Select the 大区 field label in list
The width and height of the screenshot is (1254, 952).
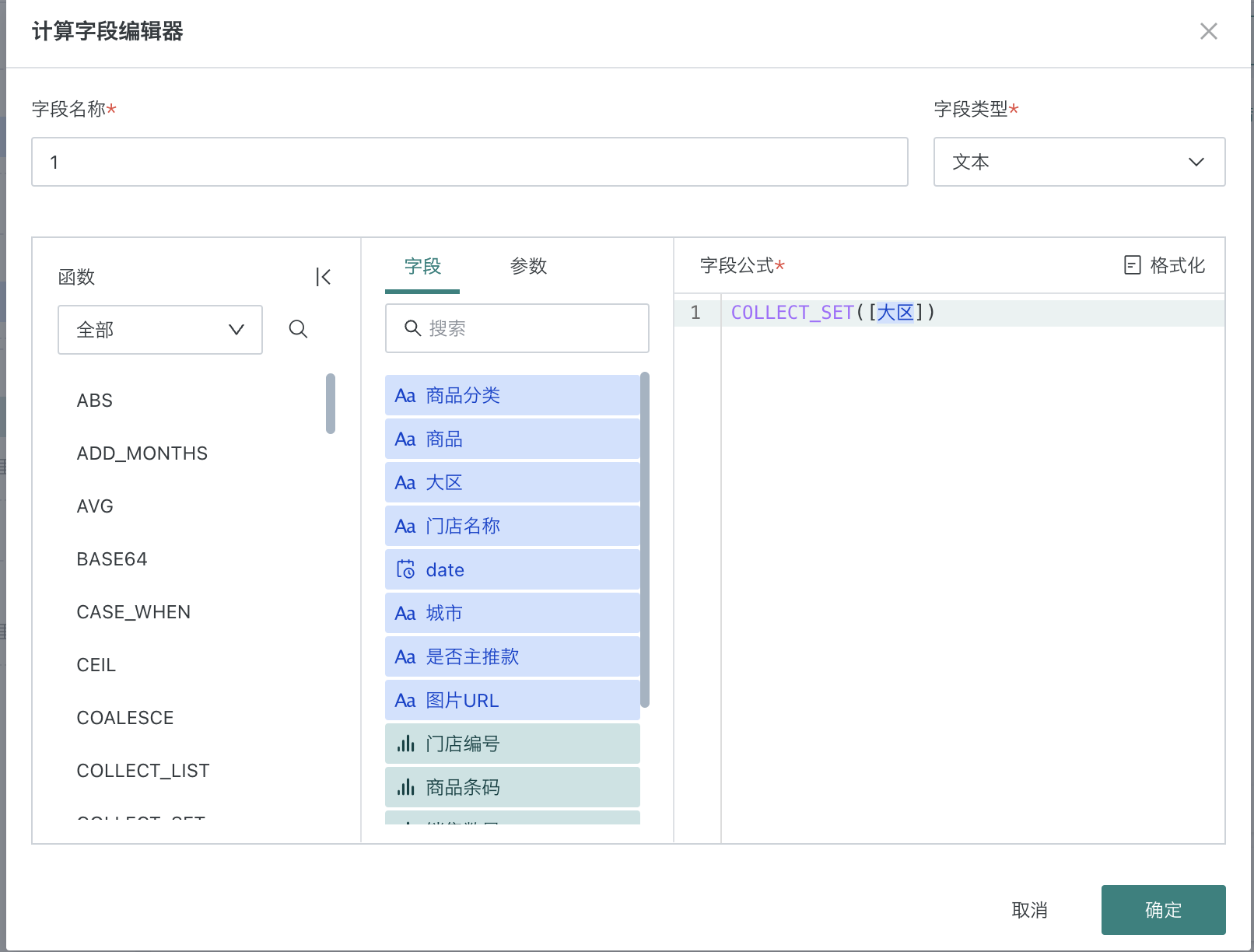(x=444, y=483)
